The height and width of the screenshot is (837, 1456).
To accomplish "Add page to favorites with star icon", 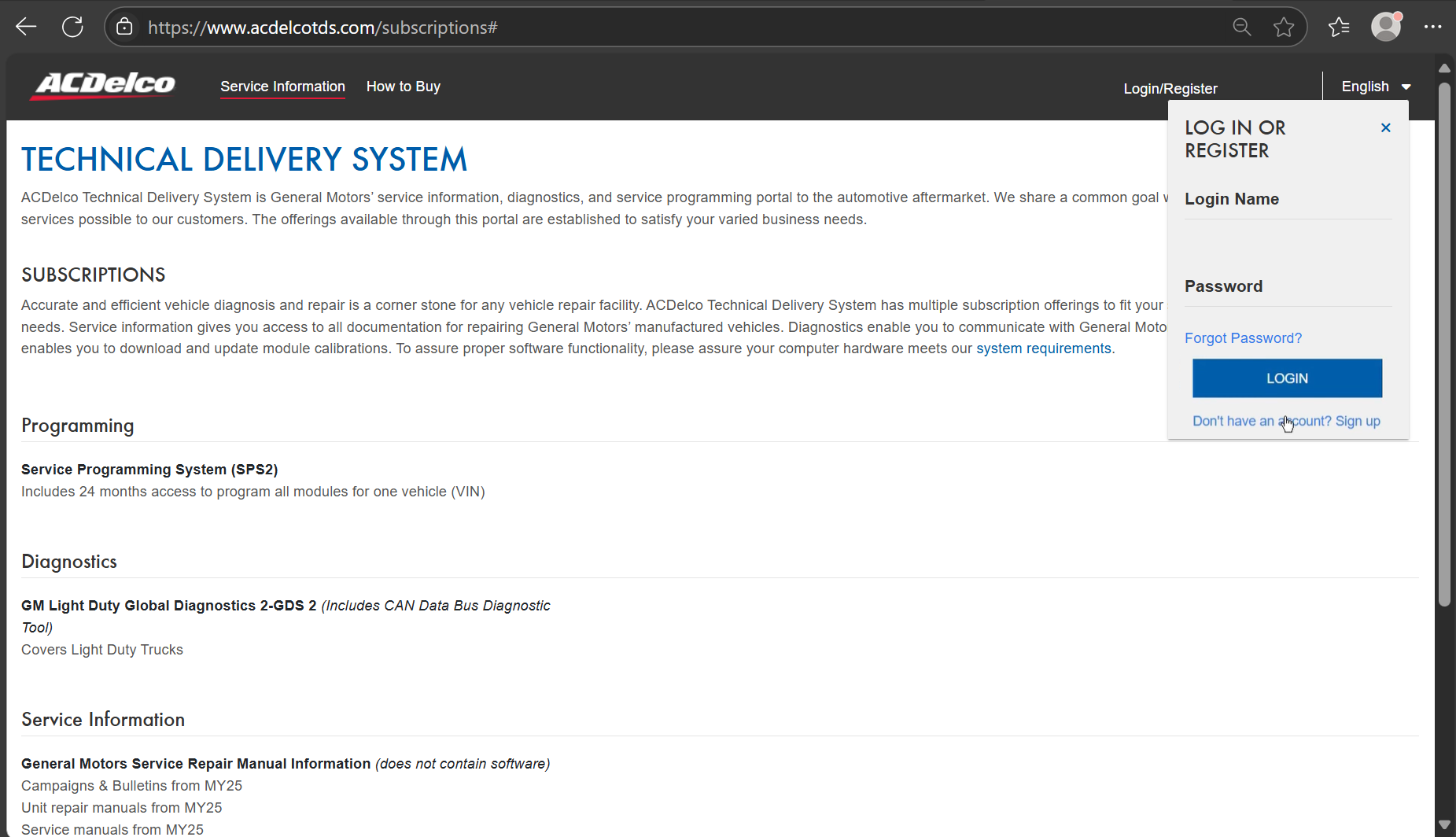I will click(x=1284, y=27).
